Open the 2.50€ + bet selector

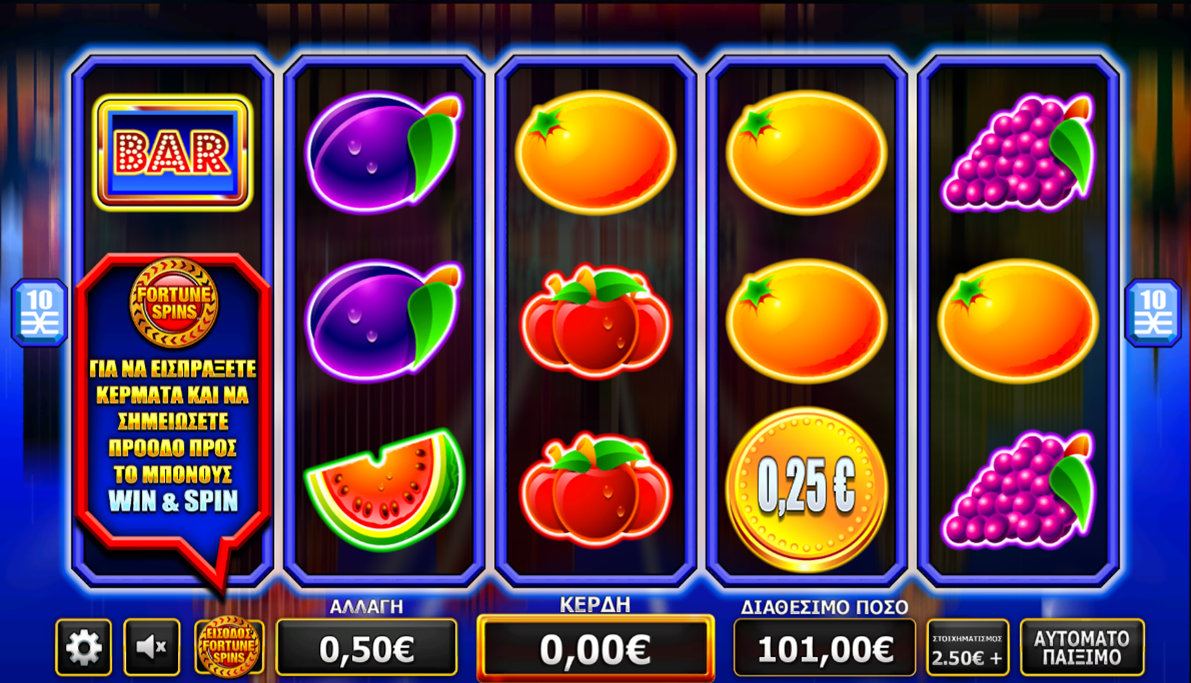968,648
